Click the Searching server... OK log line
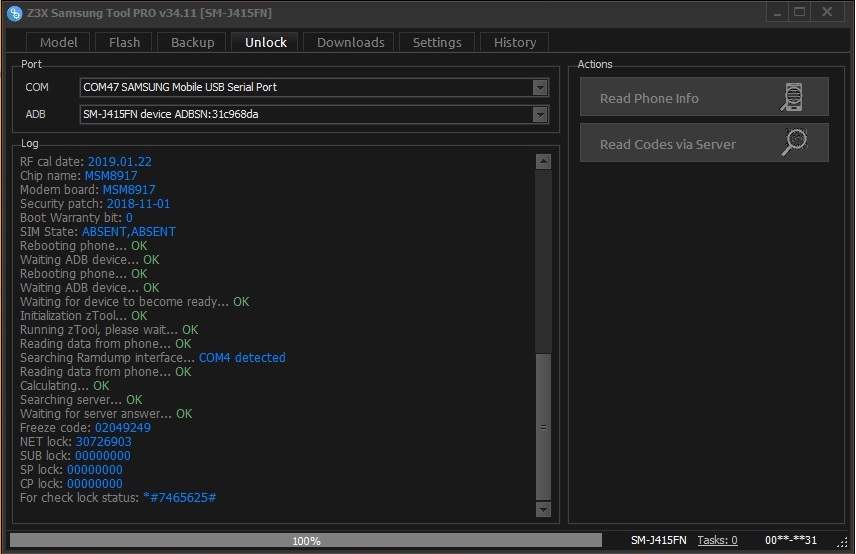The image size is (856, 554). [81, 400]
